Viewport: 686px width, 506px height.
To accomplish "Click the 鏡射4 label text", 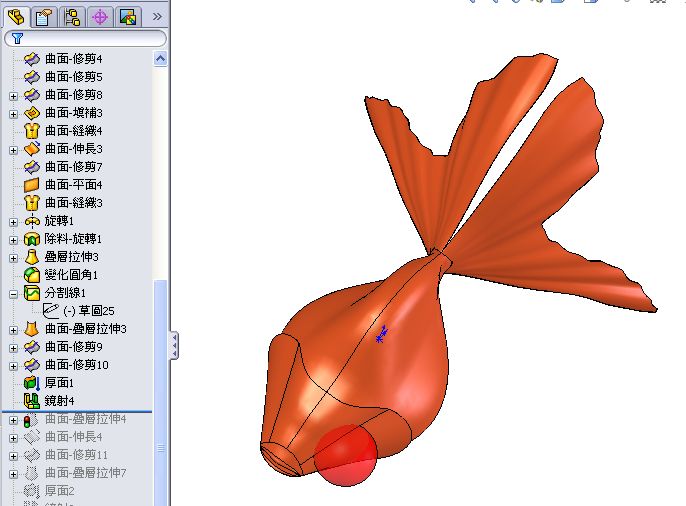I will 60,401.
